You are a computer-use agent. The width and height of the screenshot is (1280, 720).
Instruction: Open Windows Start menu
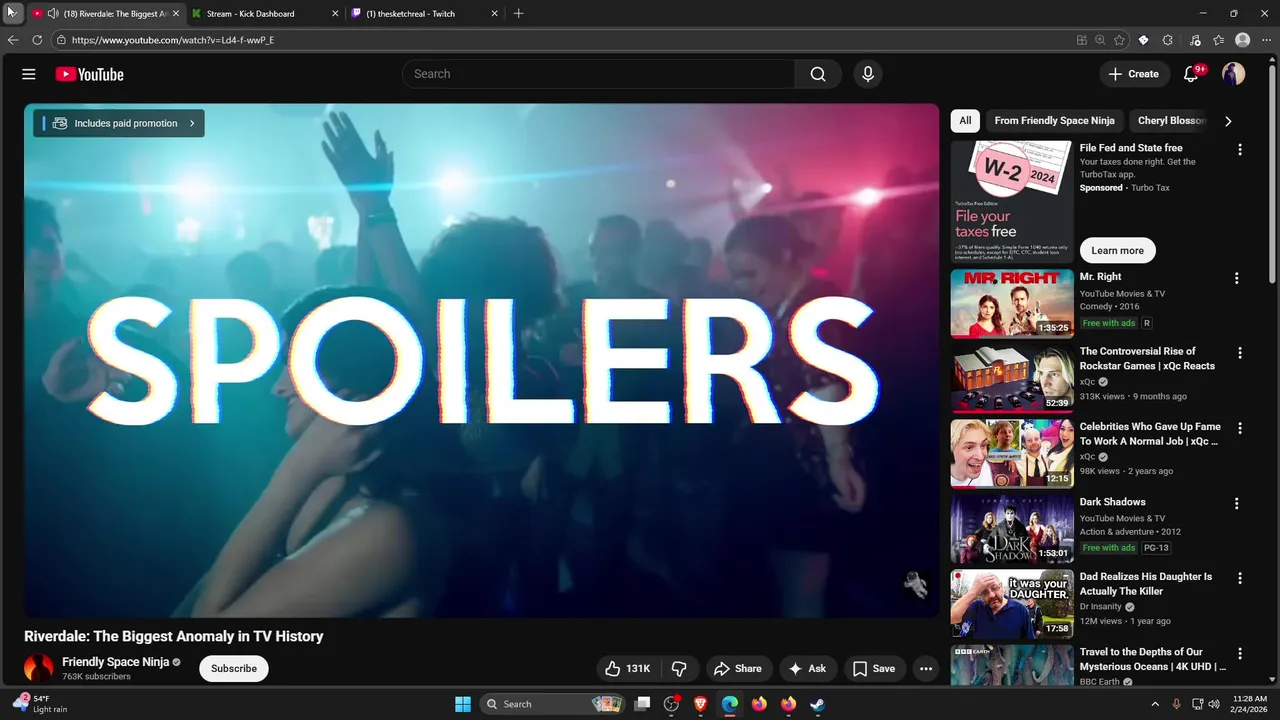click(x=463, y=704)
